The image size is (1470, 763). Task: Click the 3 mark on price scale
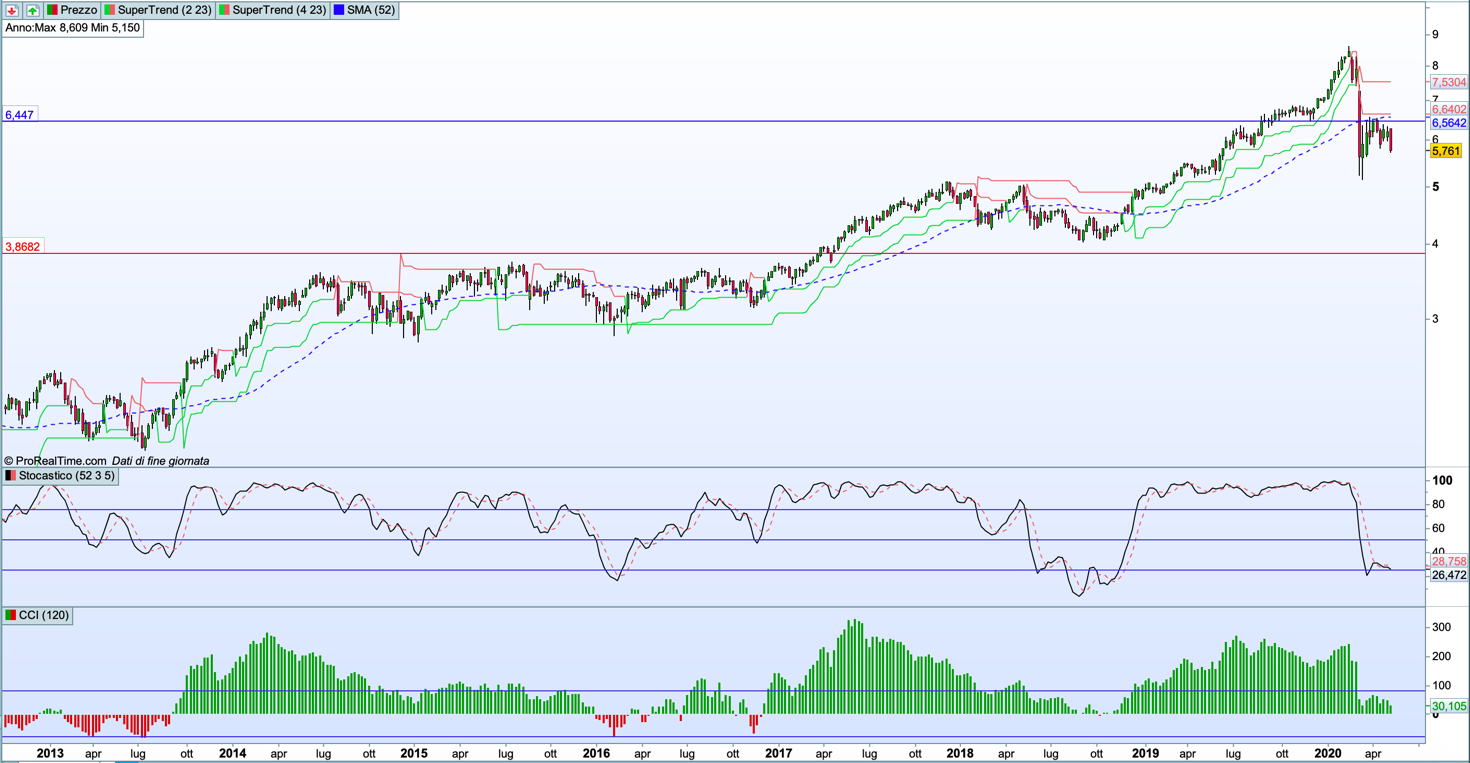pyautogui.click(x=1435, y=319)
